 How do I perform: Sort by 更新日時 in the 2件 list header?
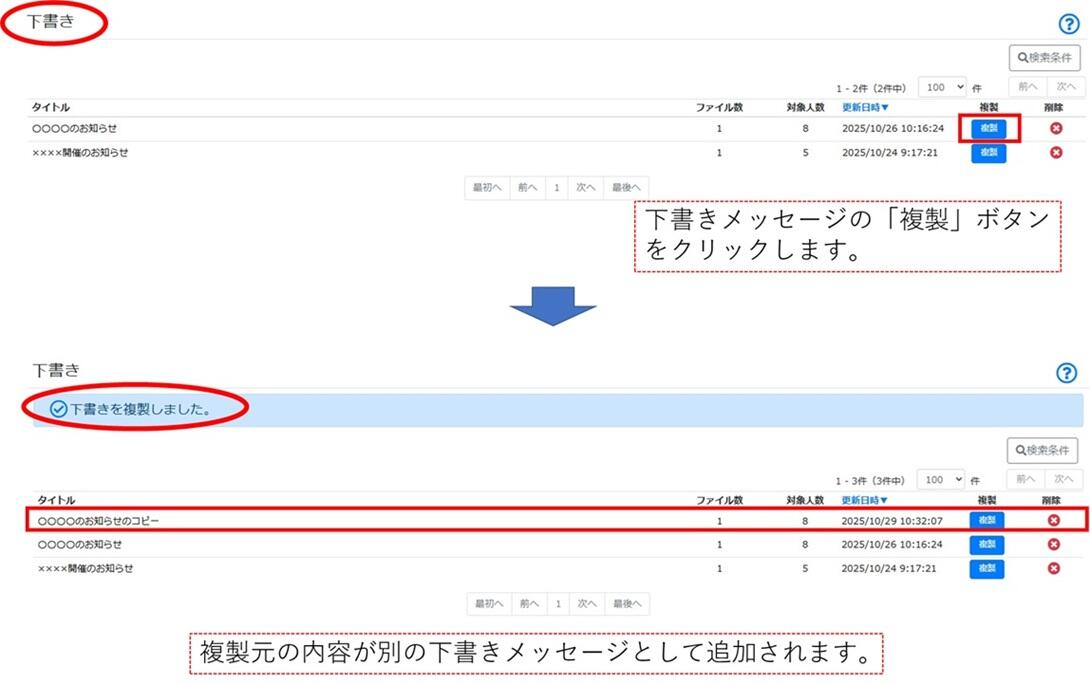[x=865, y=107]
